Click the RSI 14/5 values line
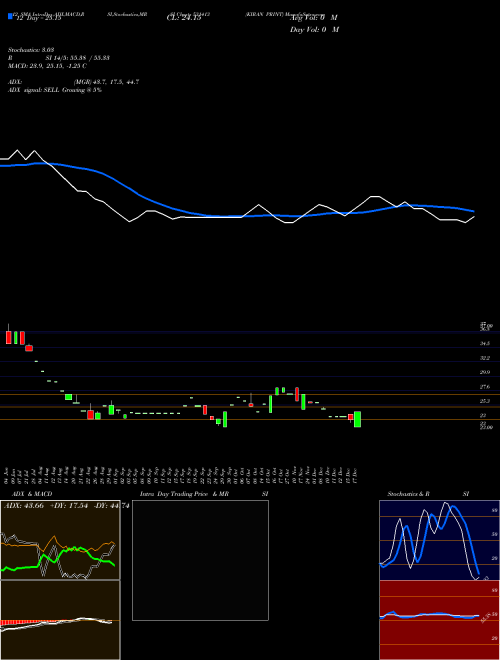The width and height of the screenshot is (500, 660). coord(59,58)
